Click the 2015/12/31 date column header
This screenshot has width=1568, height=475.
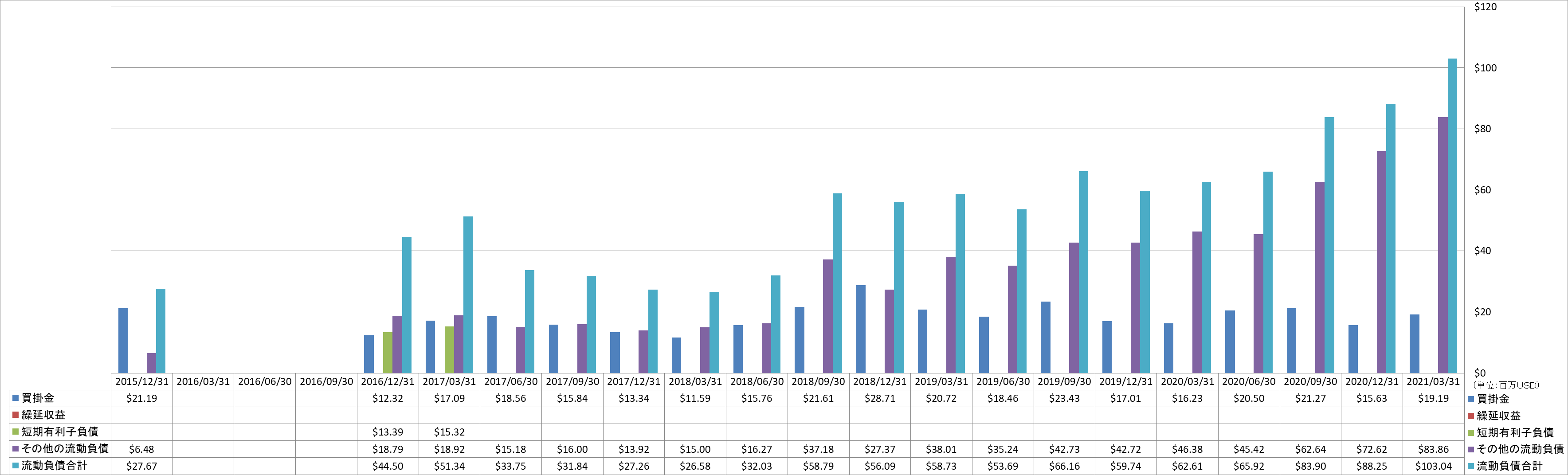pyautogui.click(x=142, y=381)
